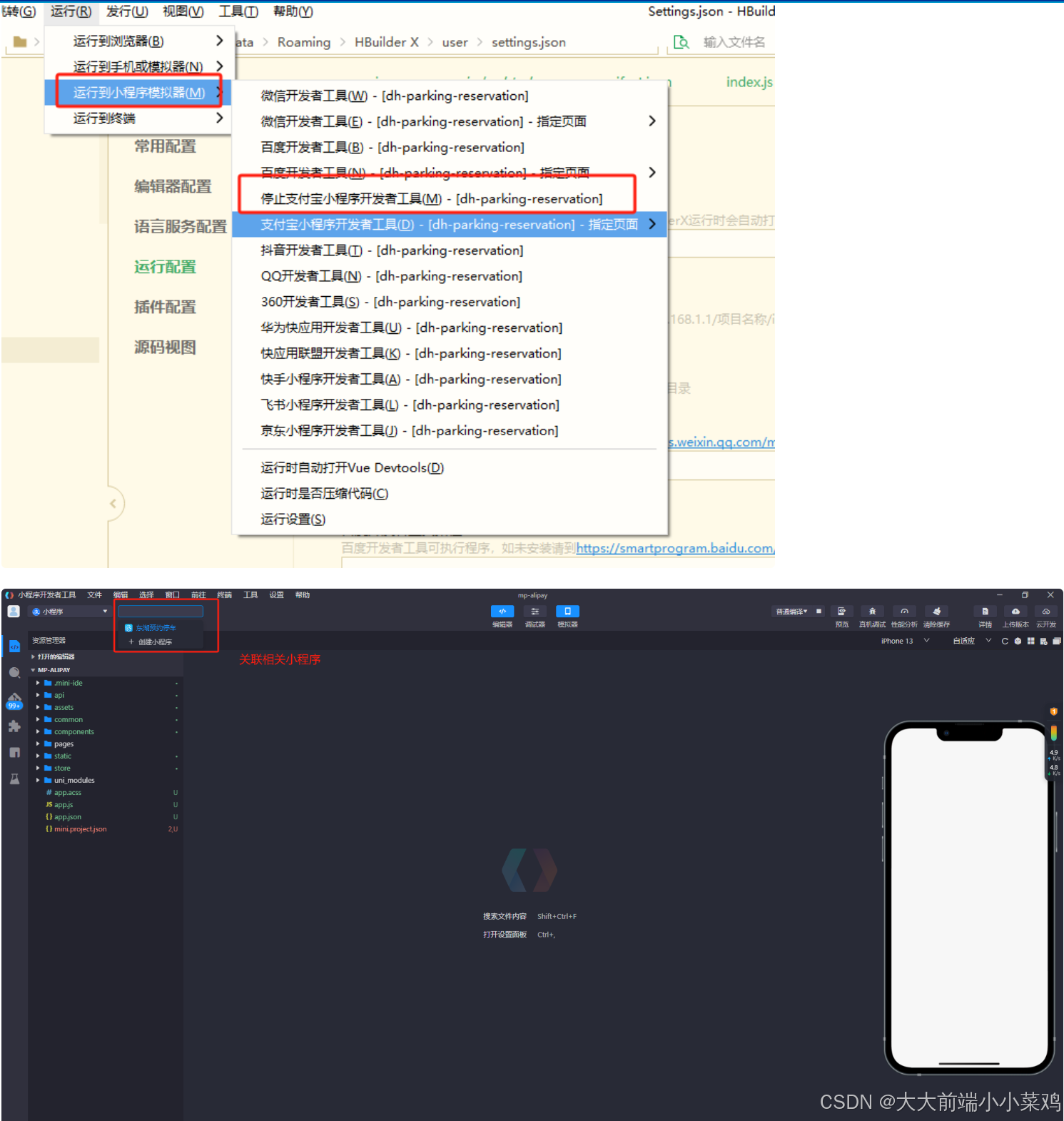Open the 文件 menu in mini program IDE
Viewport: 1064px width, 1121px height.
pos(94,594)
